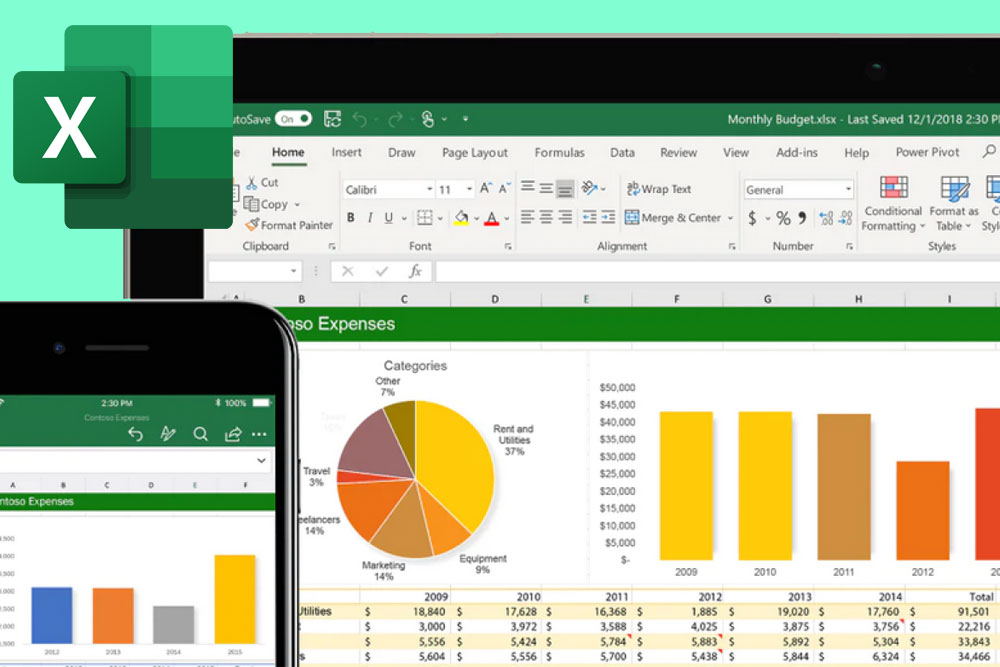
Task: Open the Touch/Mouse mode icon
Action: coord(428,119)
